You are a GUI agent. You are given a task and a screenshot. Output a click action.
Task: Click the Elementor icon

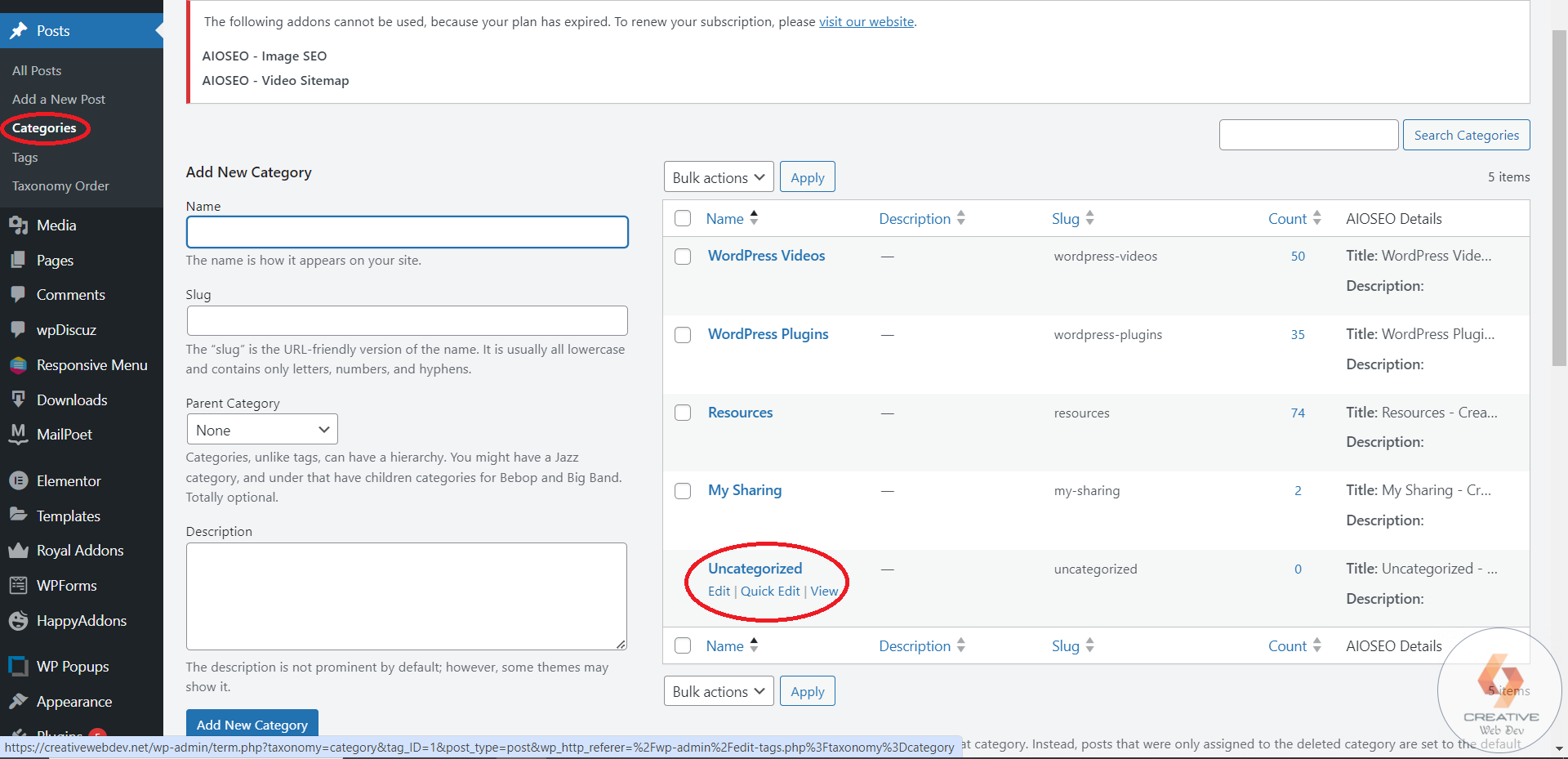pos(18,481)
